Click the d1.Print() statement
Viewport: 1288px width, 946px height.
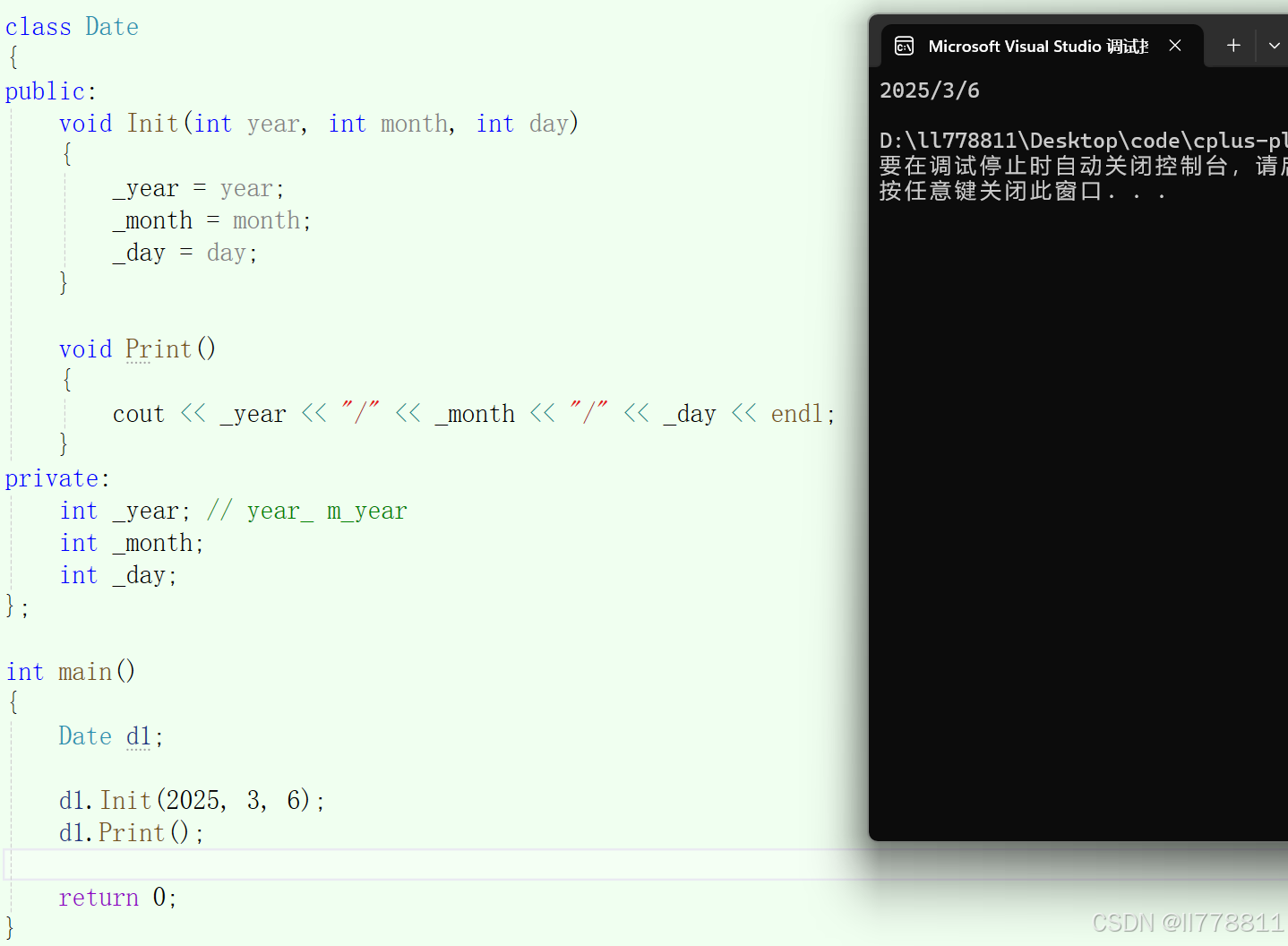tap(130, 832)
